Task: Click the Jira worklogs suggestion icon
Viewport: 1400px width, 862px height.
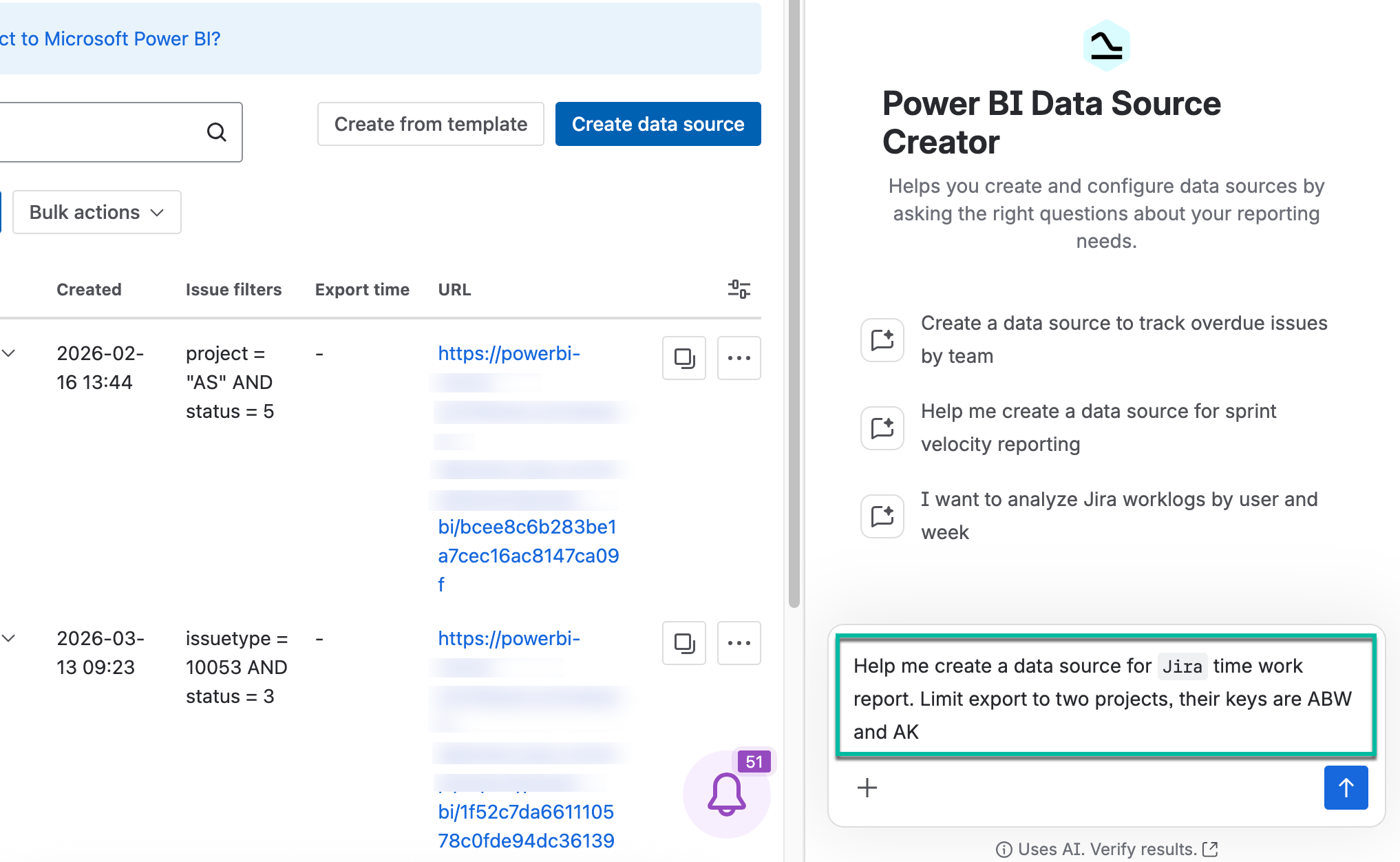Action: click(882, 516)
